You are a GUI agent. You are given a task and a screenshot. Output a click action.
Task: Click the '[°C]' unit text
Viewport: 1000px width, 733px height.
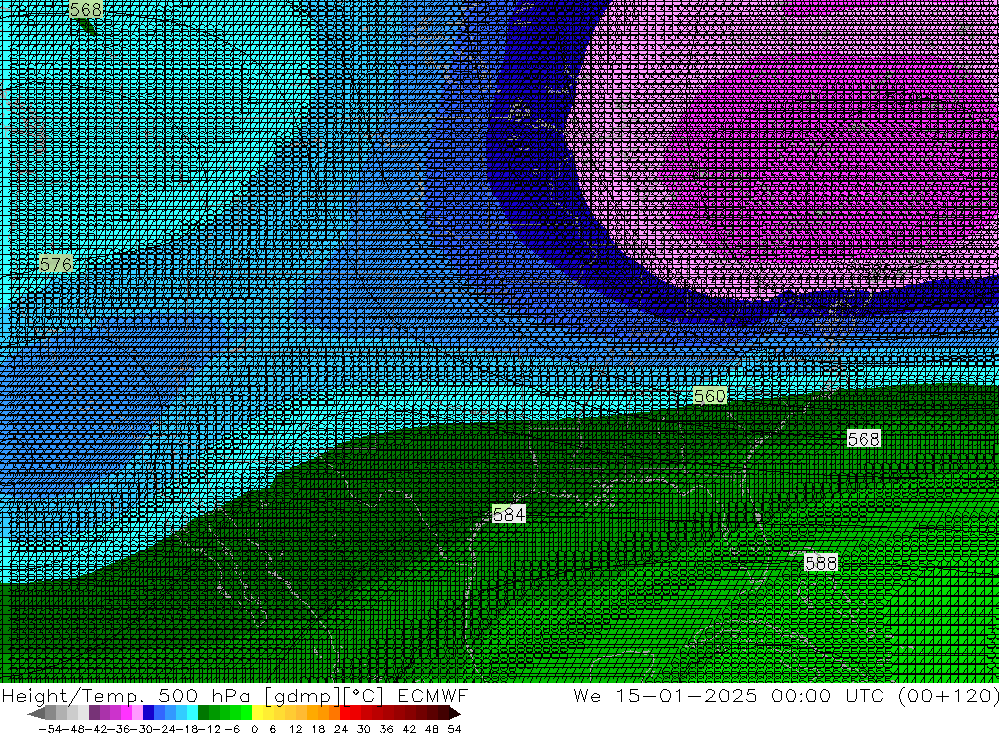(364, 696)
